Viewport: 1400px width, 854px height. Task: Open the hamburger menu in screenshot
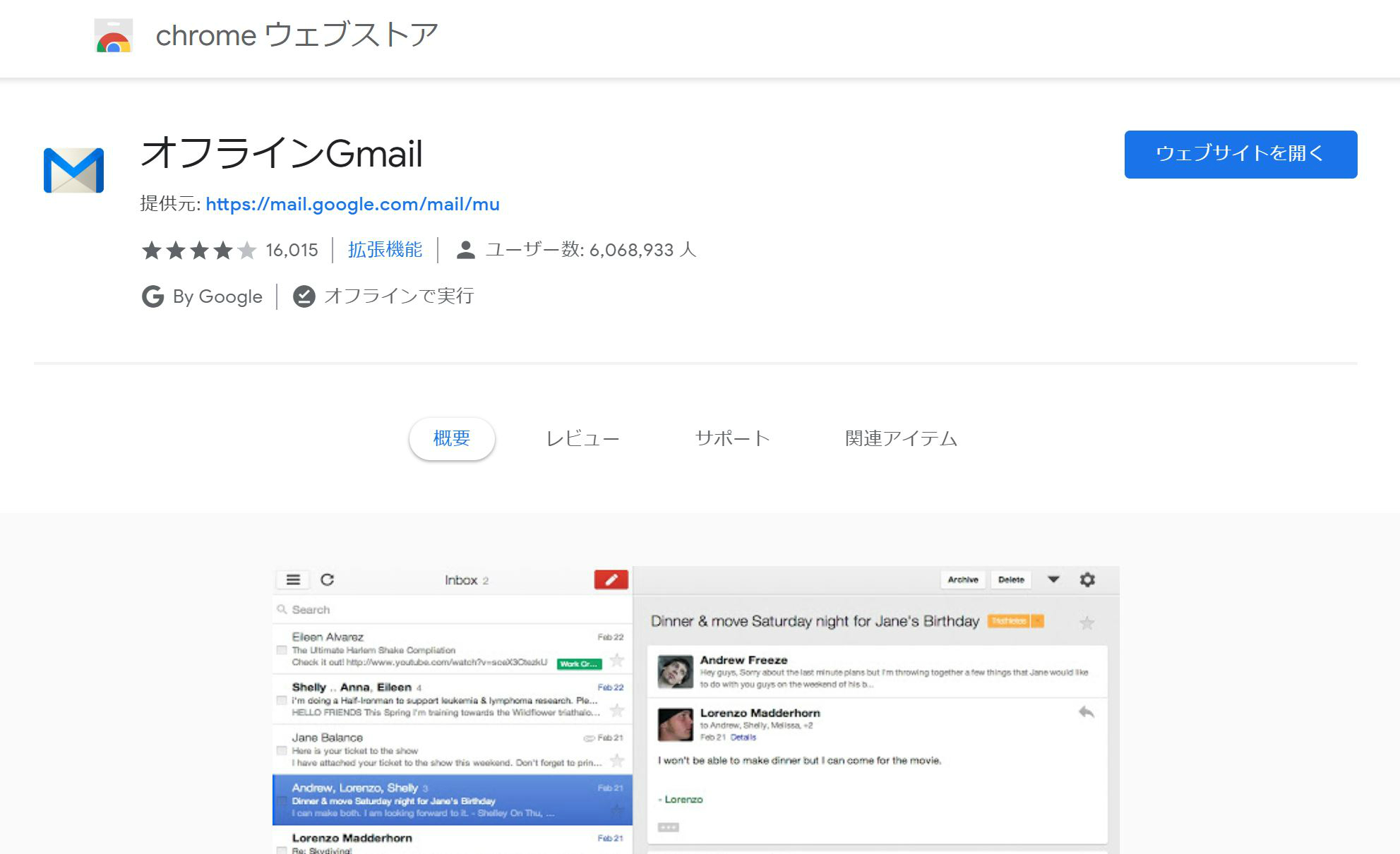tap(293, 580)
